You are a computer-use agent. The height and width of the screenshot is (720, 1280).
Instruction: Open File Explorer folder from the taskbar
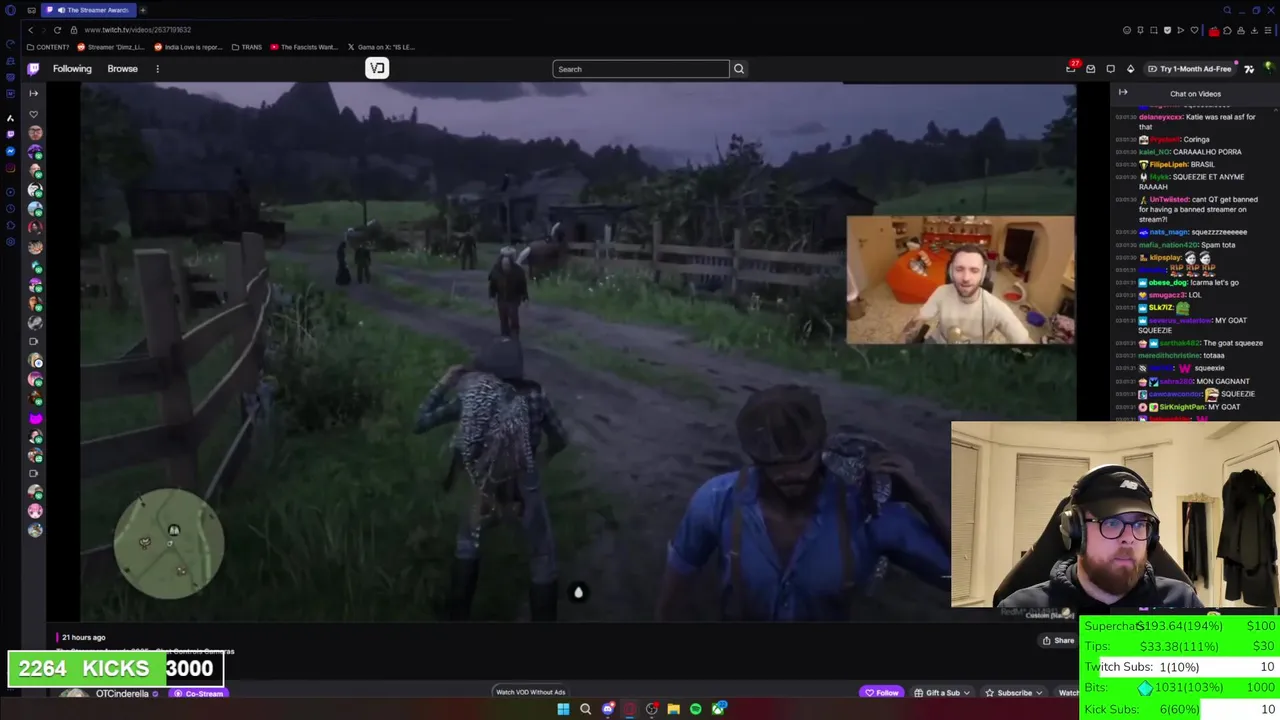(x=674, y=709)
